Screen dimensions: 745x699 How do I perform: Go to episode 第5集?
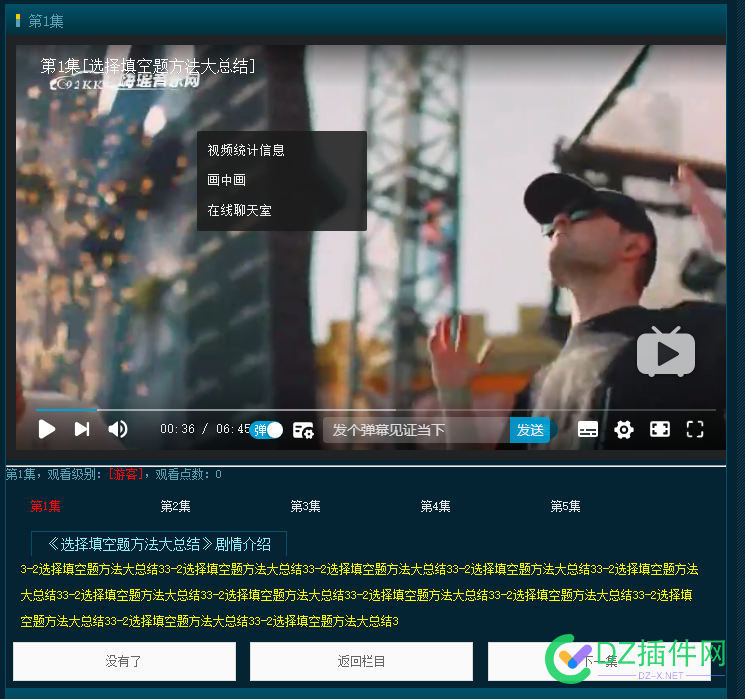(565, 506)
